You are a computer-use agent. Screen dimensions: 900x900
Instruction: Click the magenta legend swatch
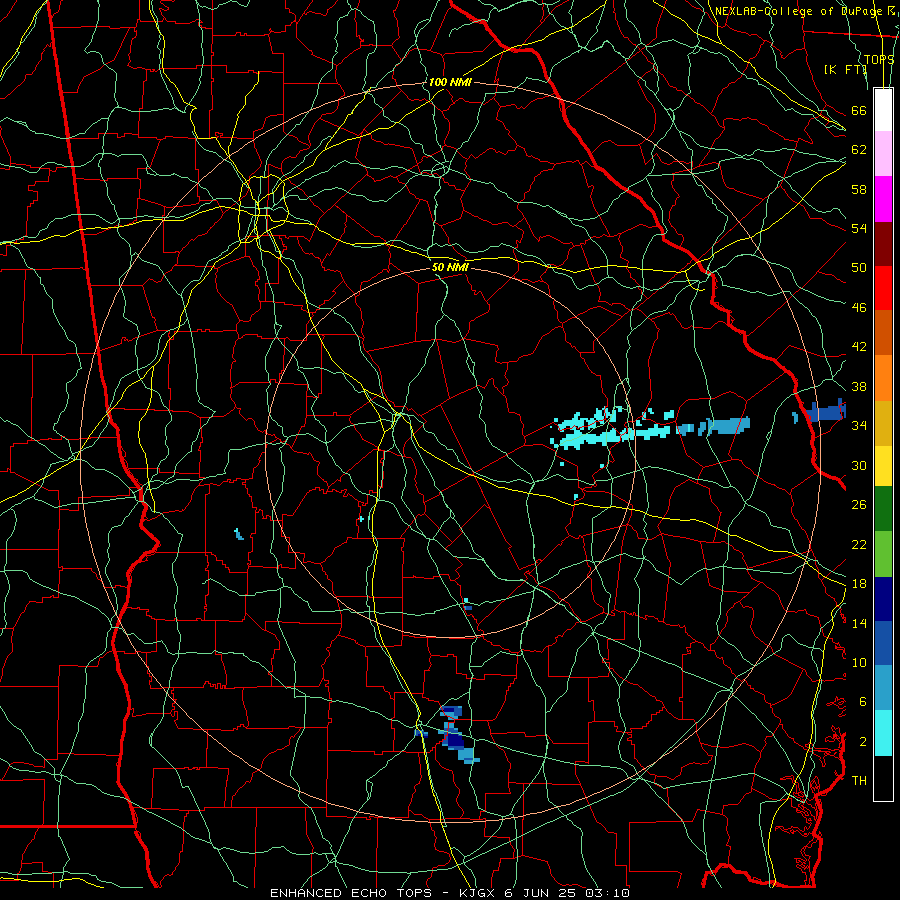point(883,199)
